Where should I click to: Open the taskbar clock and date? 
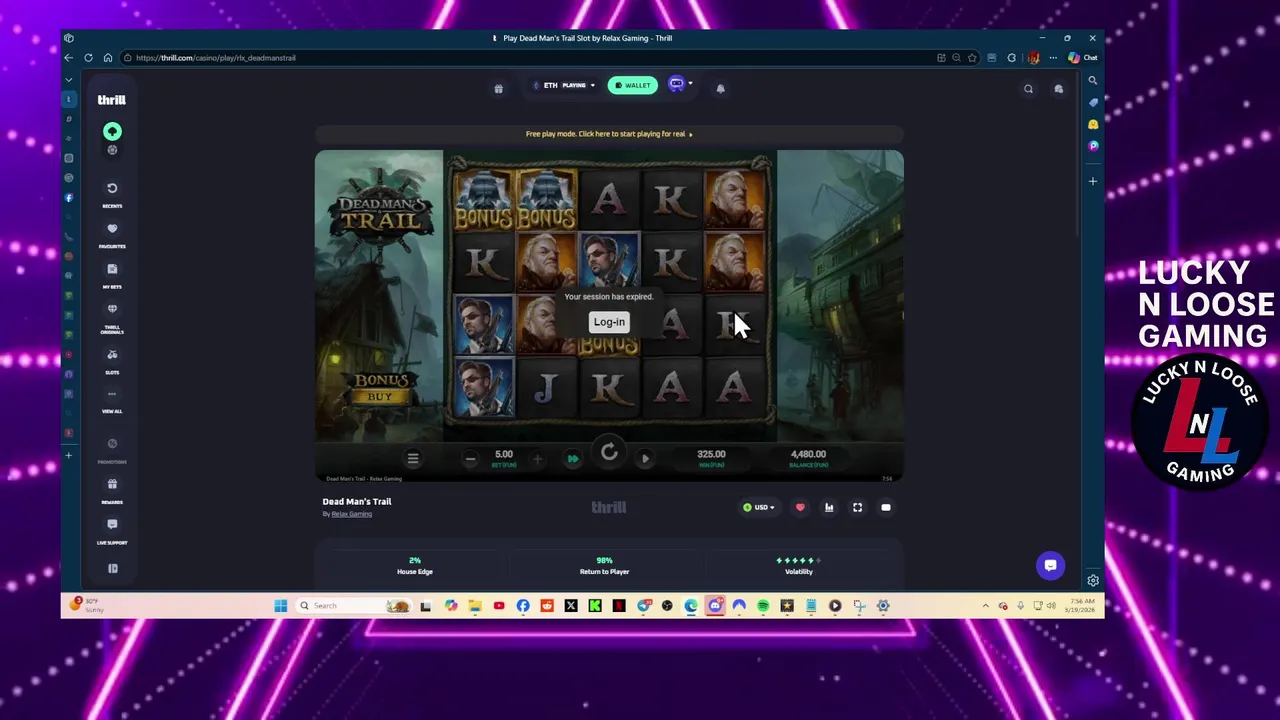click(x=1080, y=605)
